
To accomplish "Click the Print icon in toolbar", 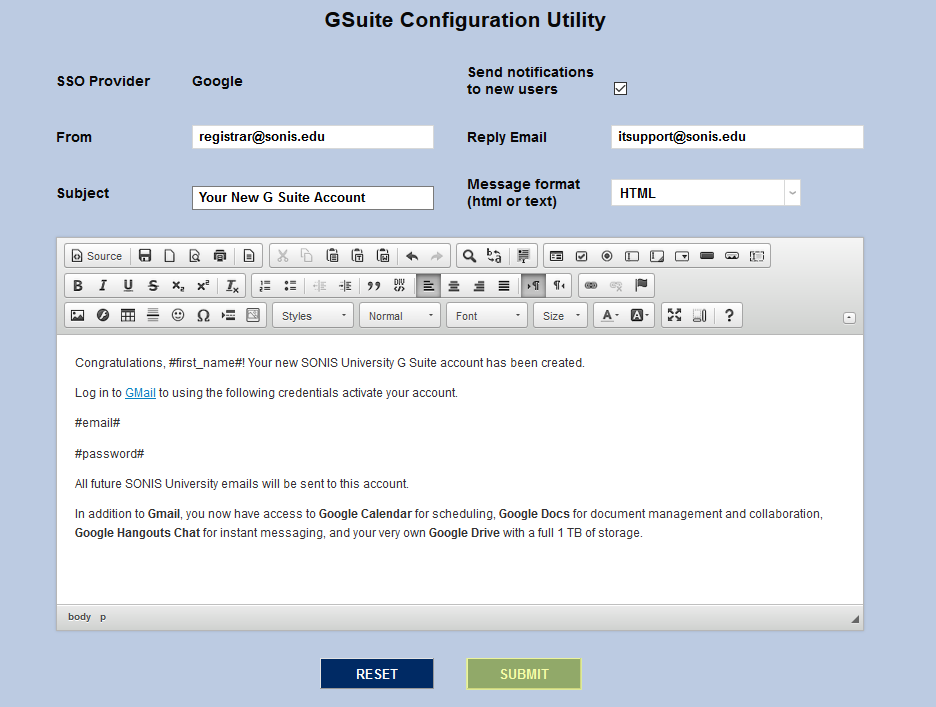I will point(220,256).
